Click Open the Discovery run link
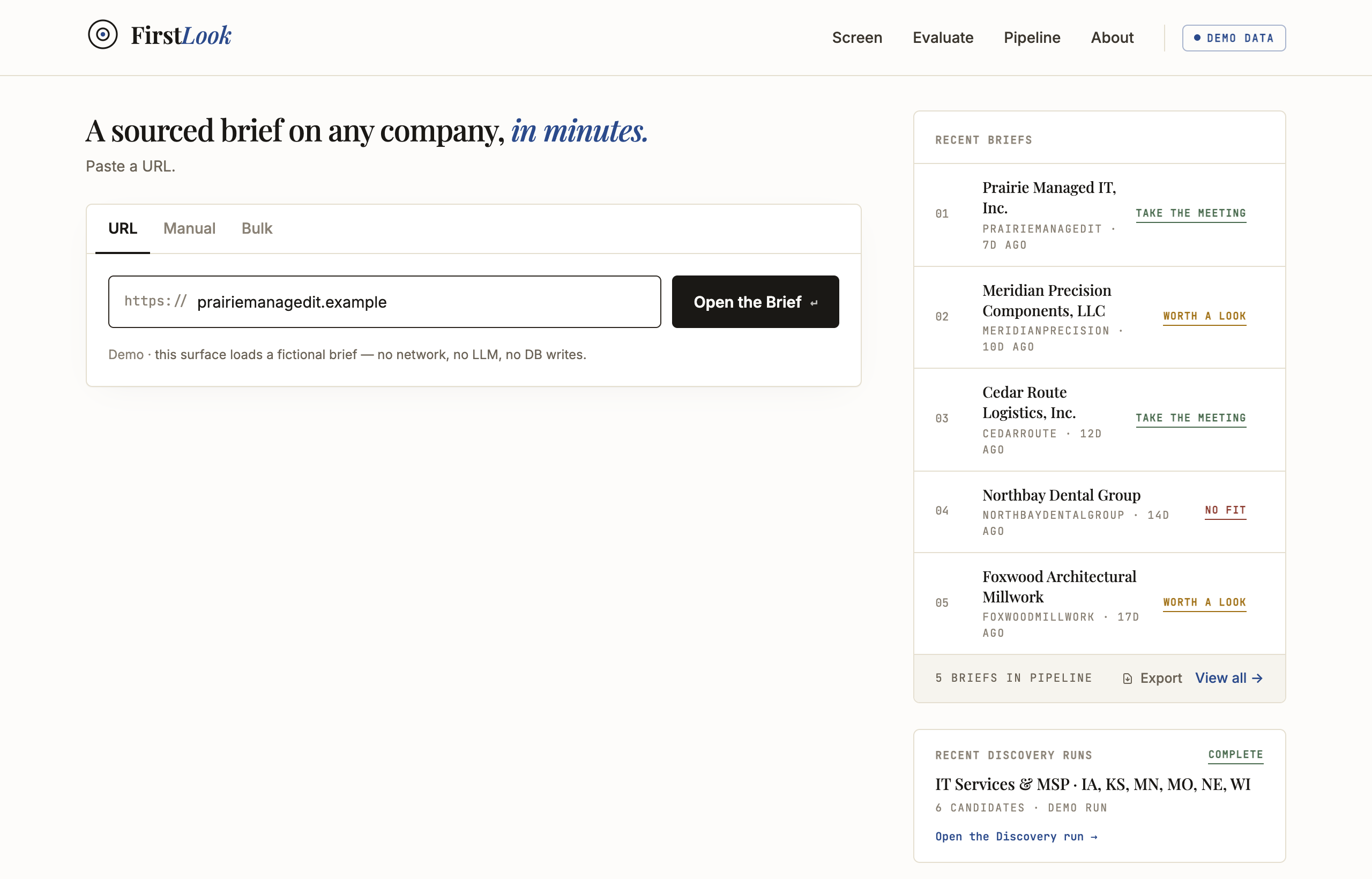This screenshot has height=879, width=1372. (1016, 836)
